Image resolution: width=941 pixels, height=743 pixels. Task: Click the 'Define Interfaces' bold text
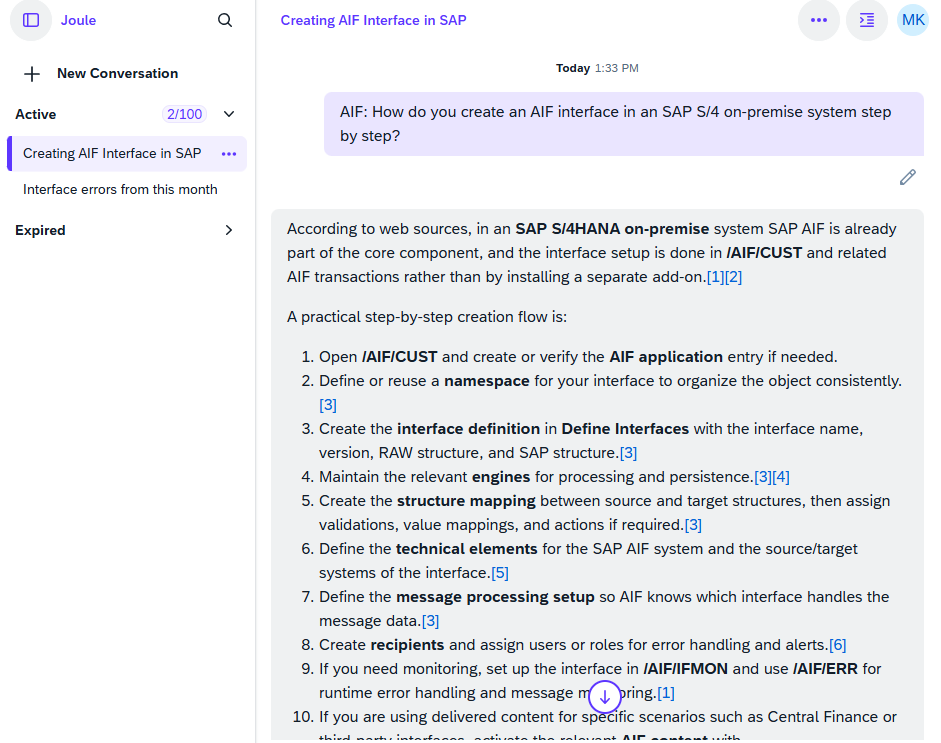[625, 429]
